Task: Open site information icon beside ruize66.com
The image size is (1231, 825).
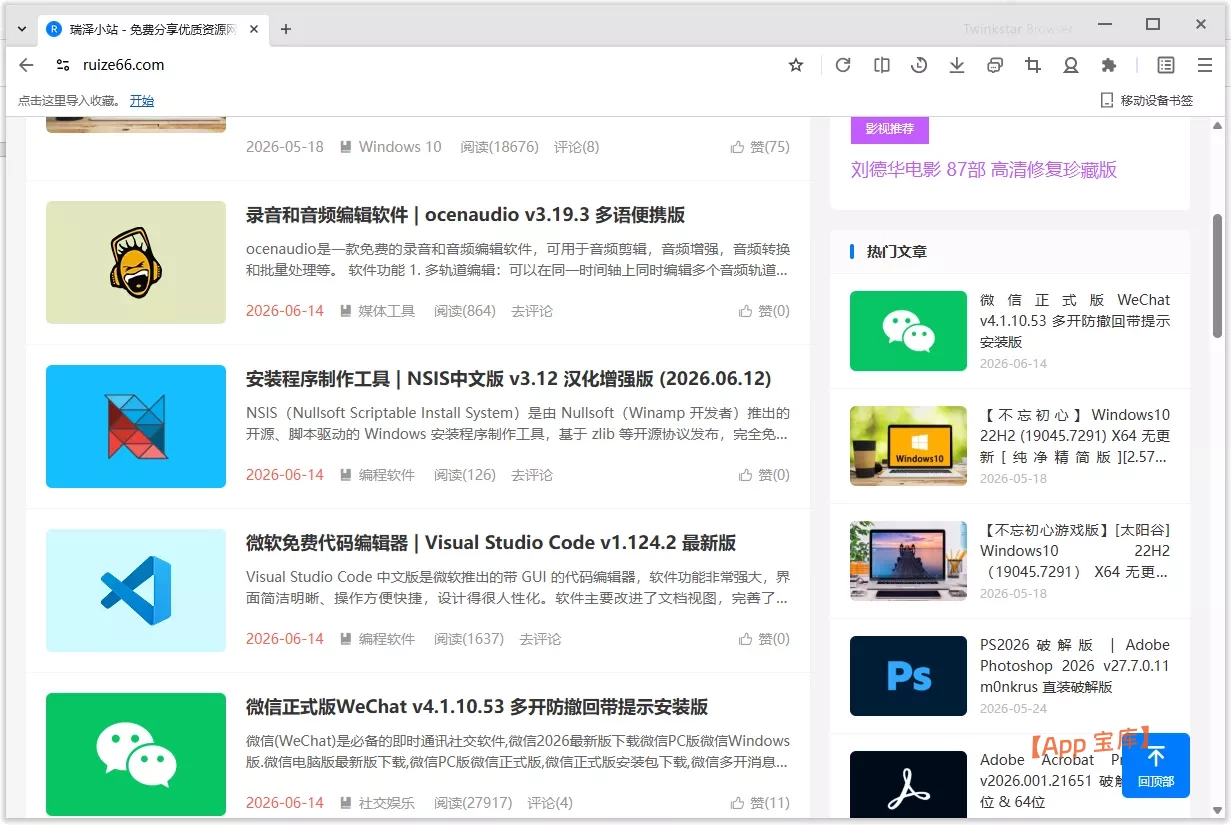Action: (x=63, y=65)
